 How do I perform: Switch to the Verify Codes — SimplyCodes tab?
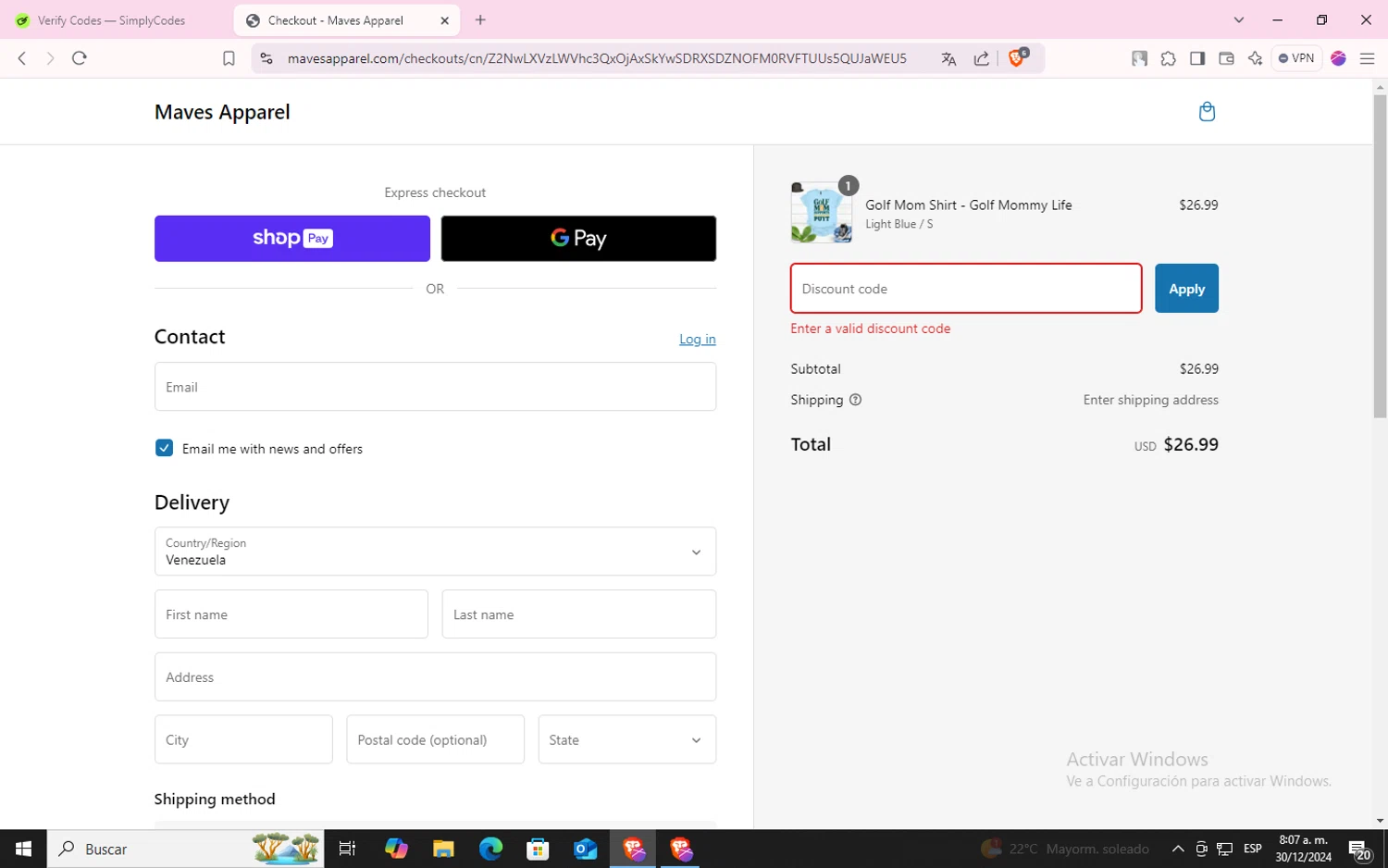(x=113, y=20)
